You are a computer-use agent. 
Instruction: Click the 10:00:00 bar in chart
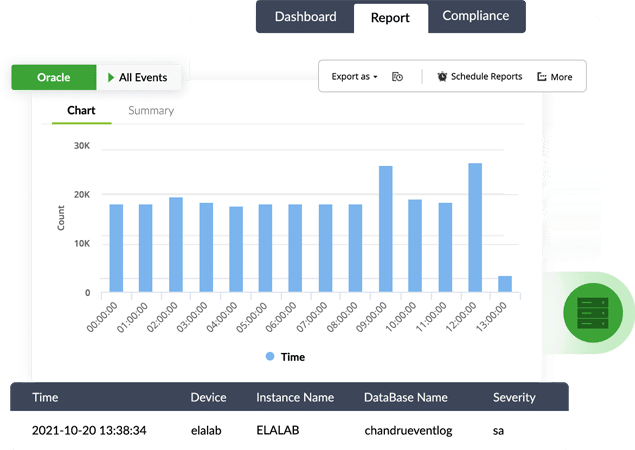(415, 246)
